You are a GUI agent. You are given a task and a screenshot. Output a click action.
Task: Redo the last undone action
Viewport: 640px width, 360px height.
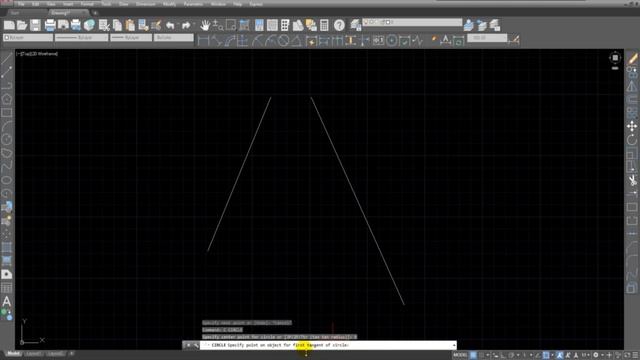click(x=186, y=25)
